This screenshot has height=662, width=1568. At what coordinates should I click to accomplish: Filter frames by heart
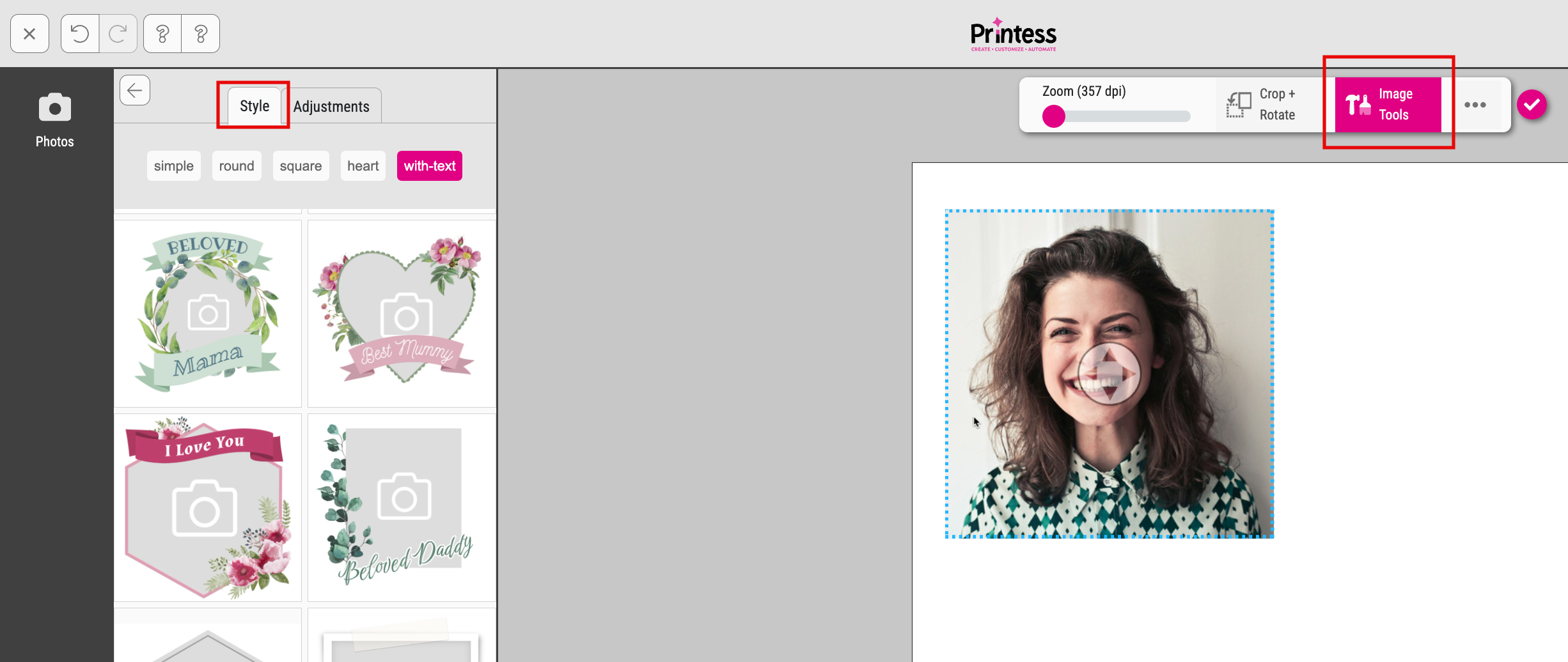(x=363, y=166)
